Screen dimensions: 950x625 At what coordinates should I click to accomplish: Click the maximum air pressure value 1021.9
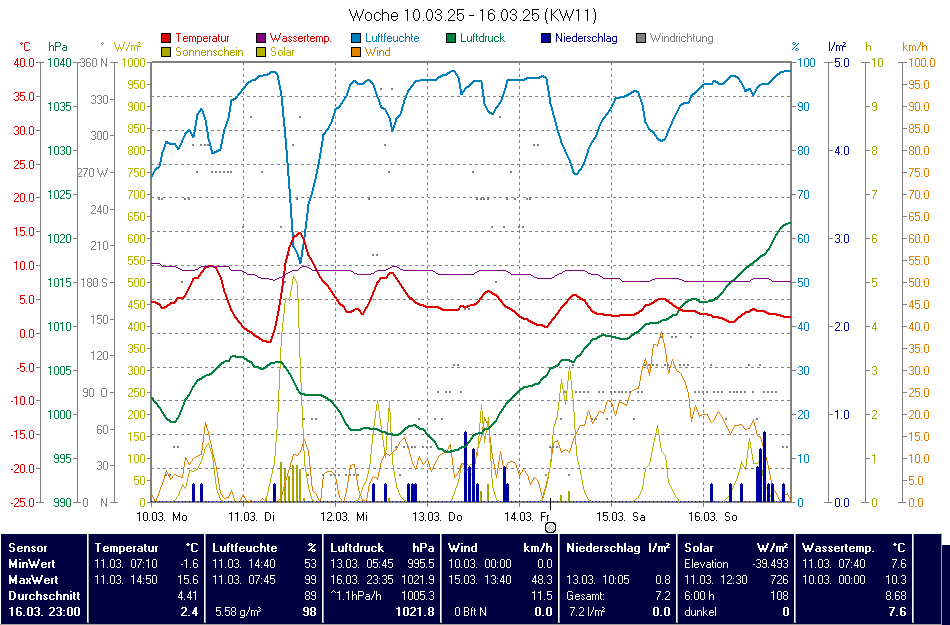pyautogui.click(x=418, y=580)
